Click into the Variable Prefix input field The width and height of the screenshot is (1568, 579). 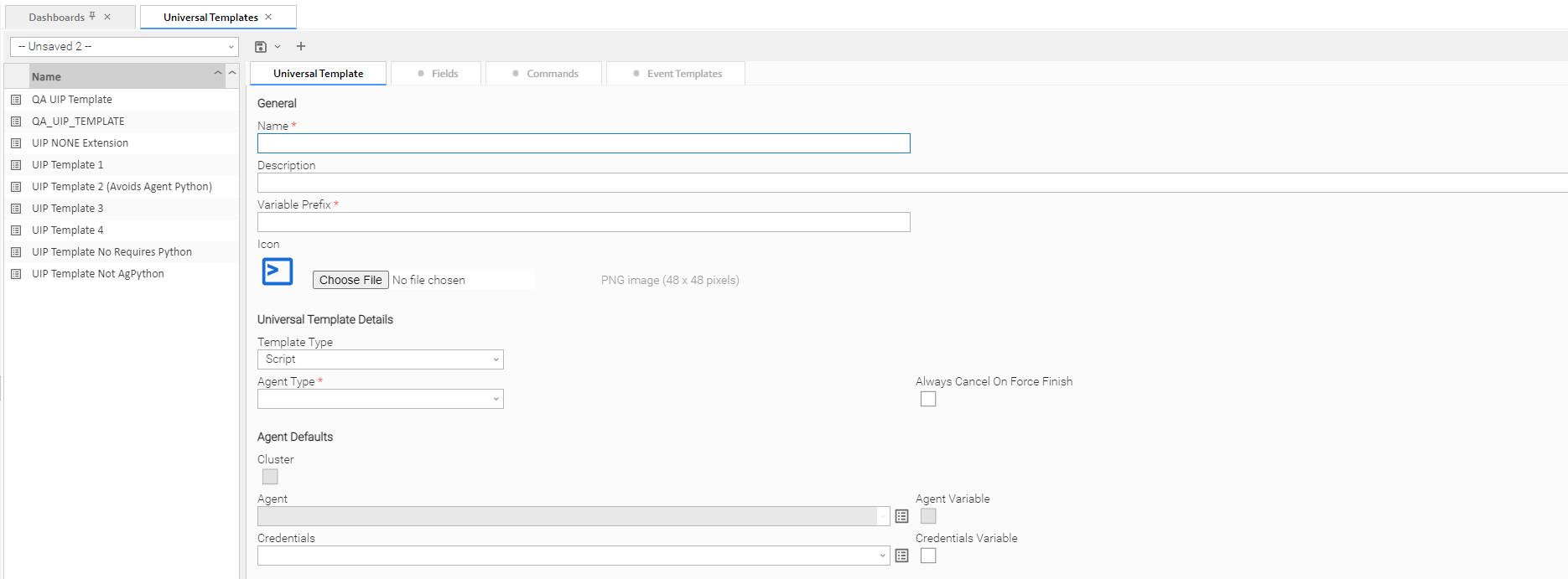click(583, 222)
